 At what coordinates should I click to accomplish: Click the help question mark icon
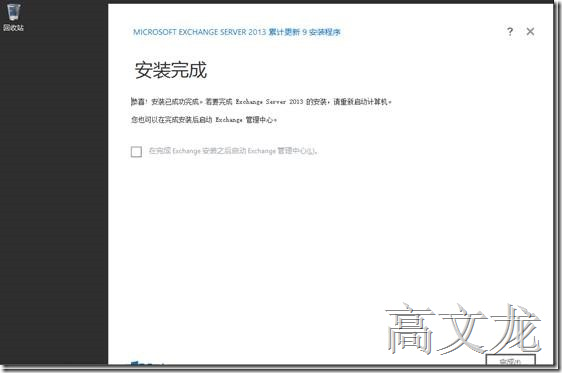tap(510, 32)
